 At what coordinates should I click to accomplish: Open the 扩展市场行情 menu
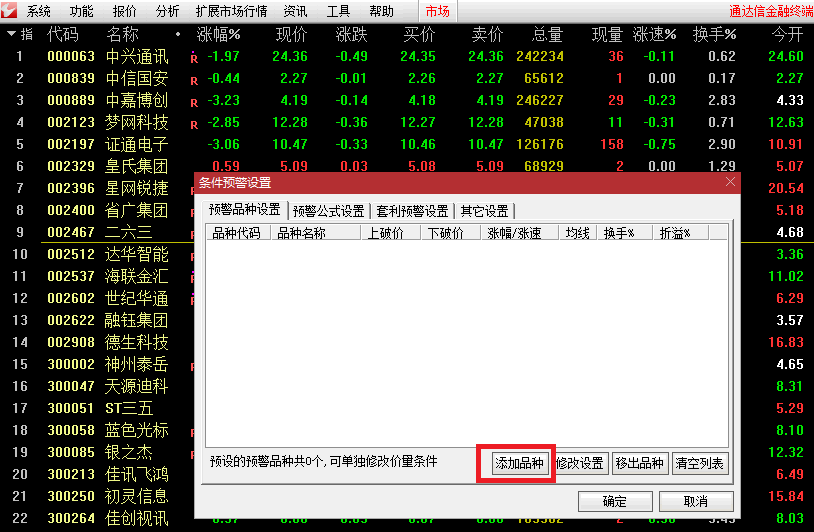232,11
